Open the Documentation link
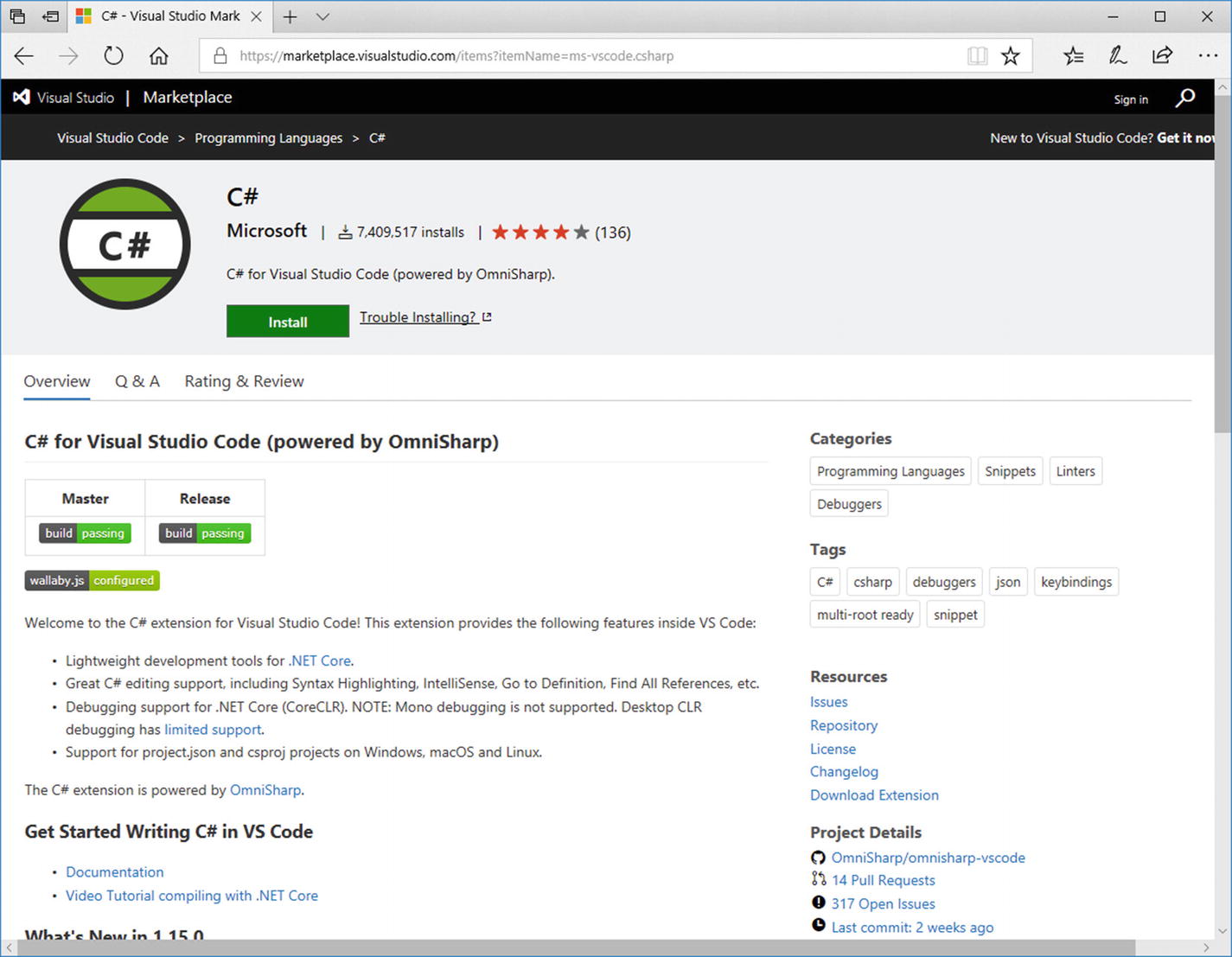This screenshot has width=1232, height=957. (115, 872)
